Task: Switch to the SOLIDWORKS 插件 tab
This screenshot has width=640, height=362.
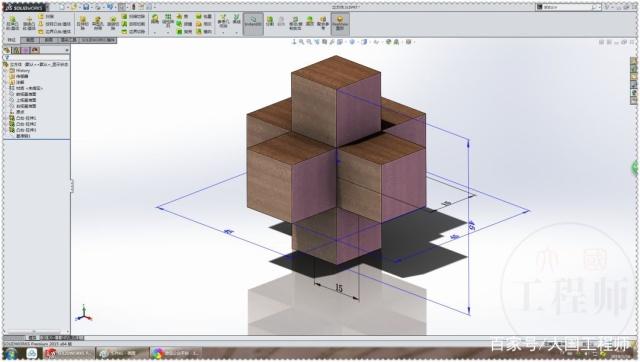Action: click(98, 40)
